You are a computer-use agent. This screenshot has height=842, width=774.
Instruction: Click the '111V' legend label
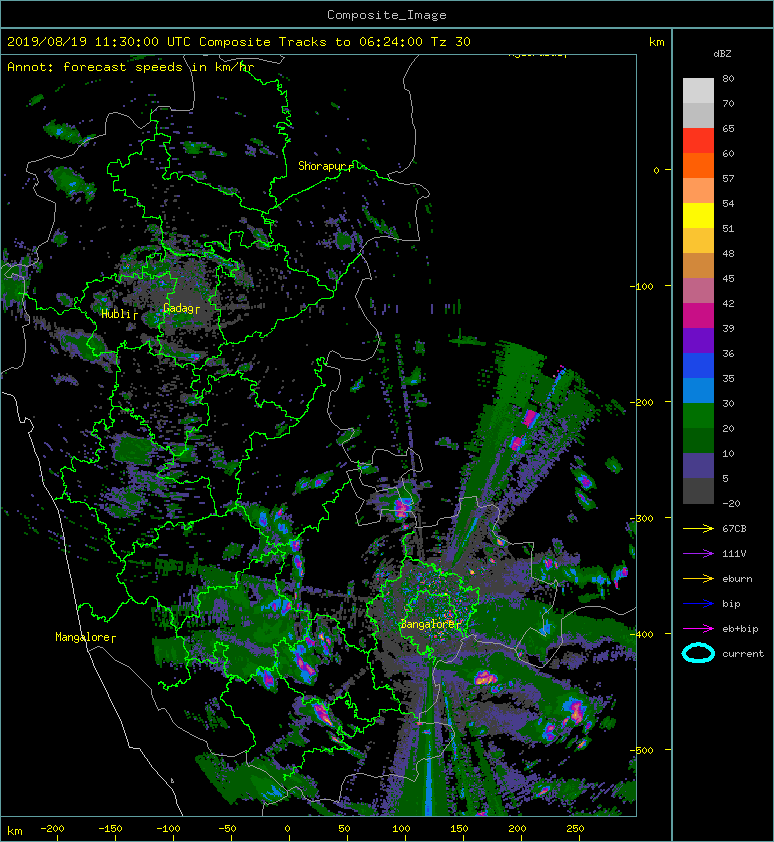[x=734, y=554]
